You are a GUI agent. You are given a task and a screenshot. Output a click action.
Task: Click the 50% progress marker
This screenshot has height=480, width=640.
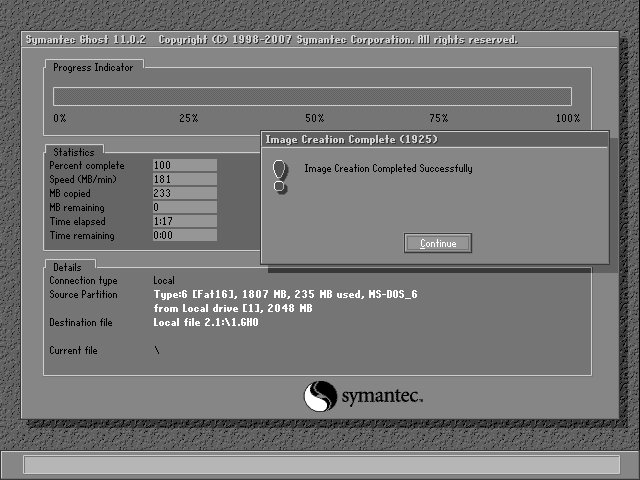[x=315, y=118]
